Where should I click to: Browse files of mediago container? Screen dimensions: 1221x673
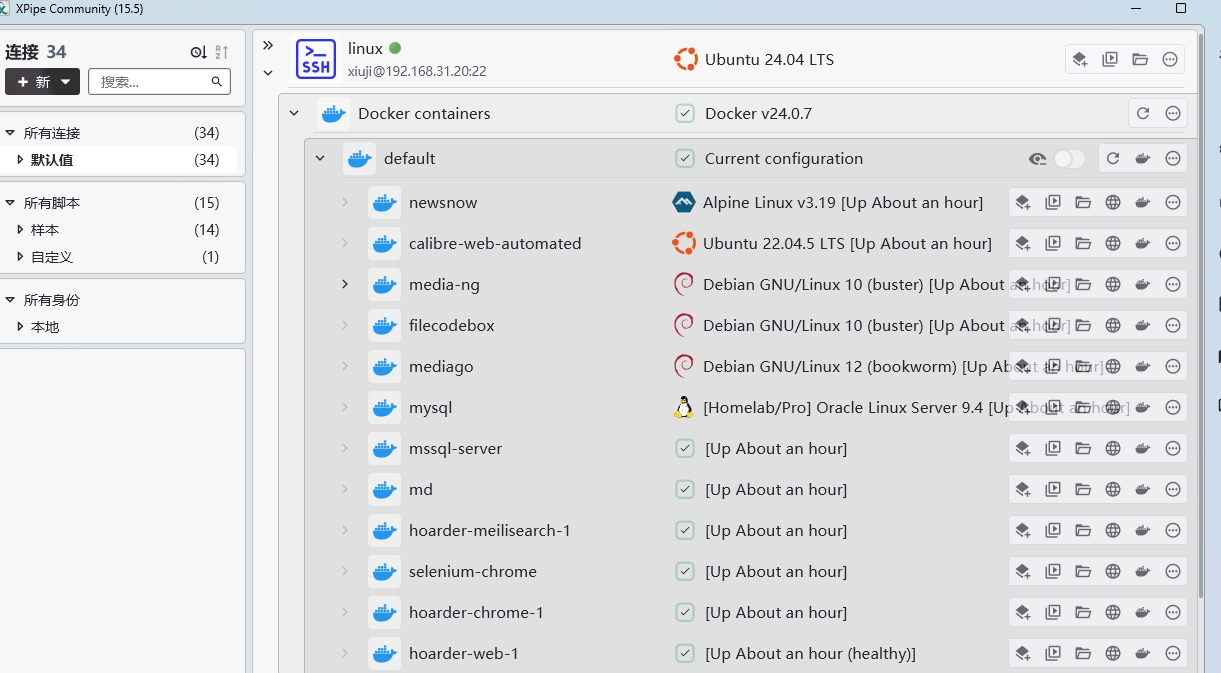[1083, 366]
